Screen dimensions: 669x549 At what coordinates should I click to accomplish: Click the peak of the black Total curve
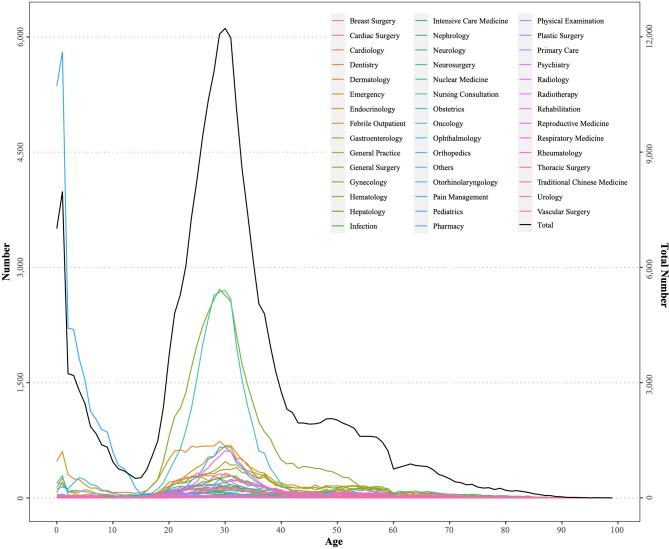pos(225,28)
